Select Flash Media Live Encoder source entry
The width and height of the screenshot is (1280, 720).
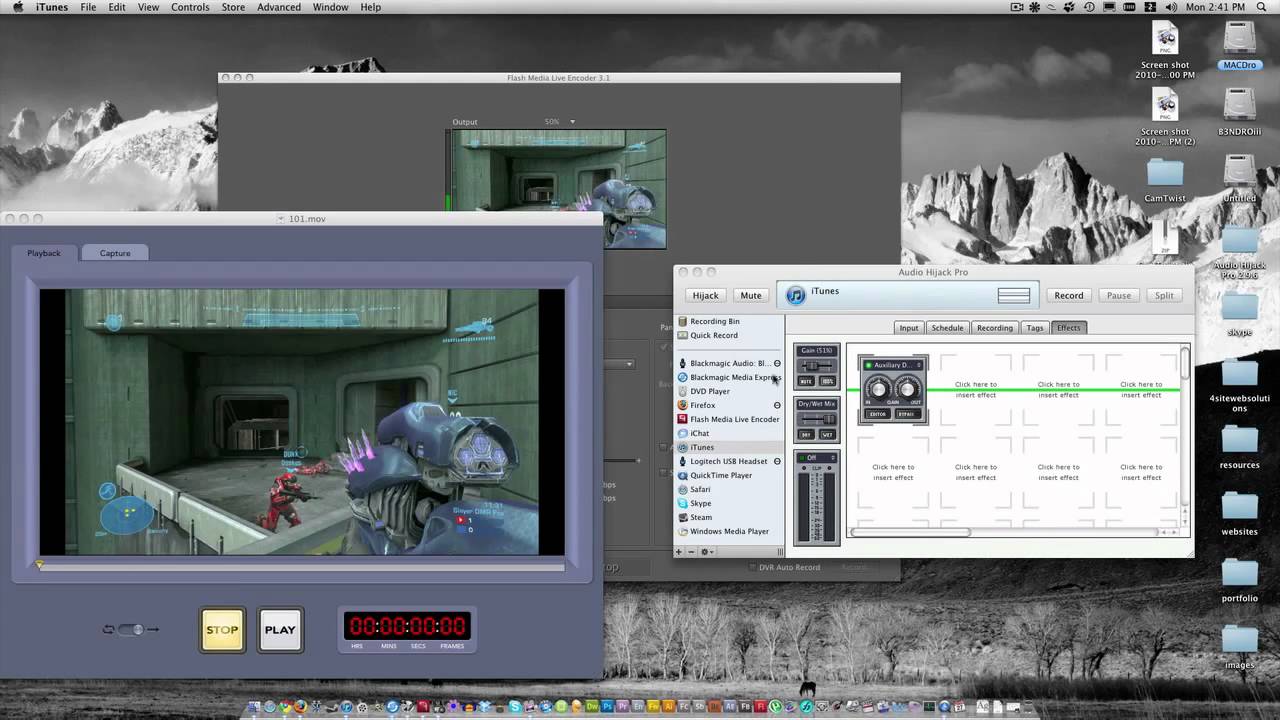tap(729, 419)
